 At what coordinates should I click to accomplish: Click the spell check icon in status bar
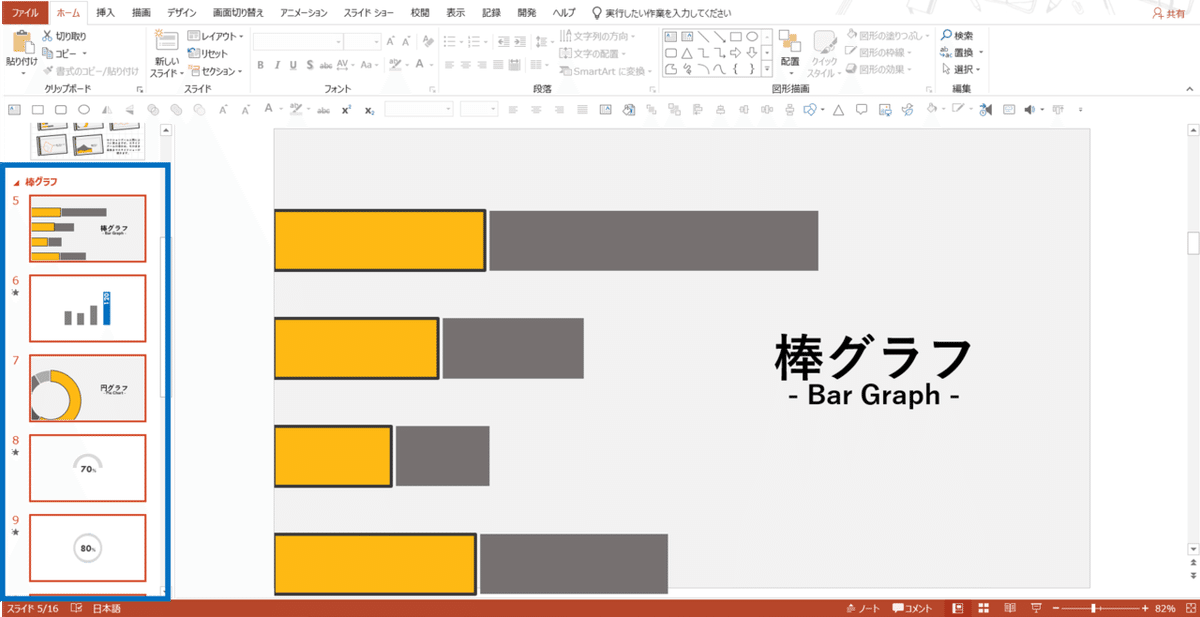click(76, 608)
